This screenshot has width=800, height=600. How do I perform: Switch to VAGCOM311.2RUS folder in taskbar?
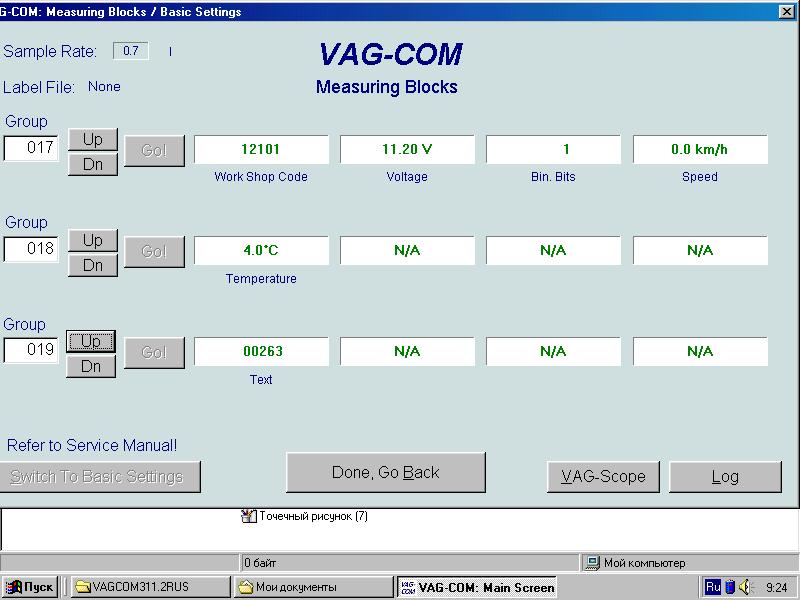coord(148,587)
